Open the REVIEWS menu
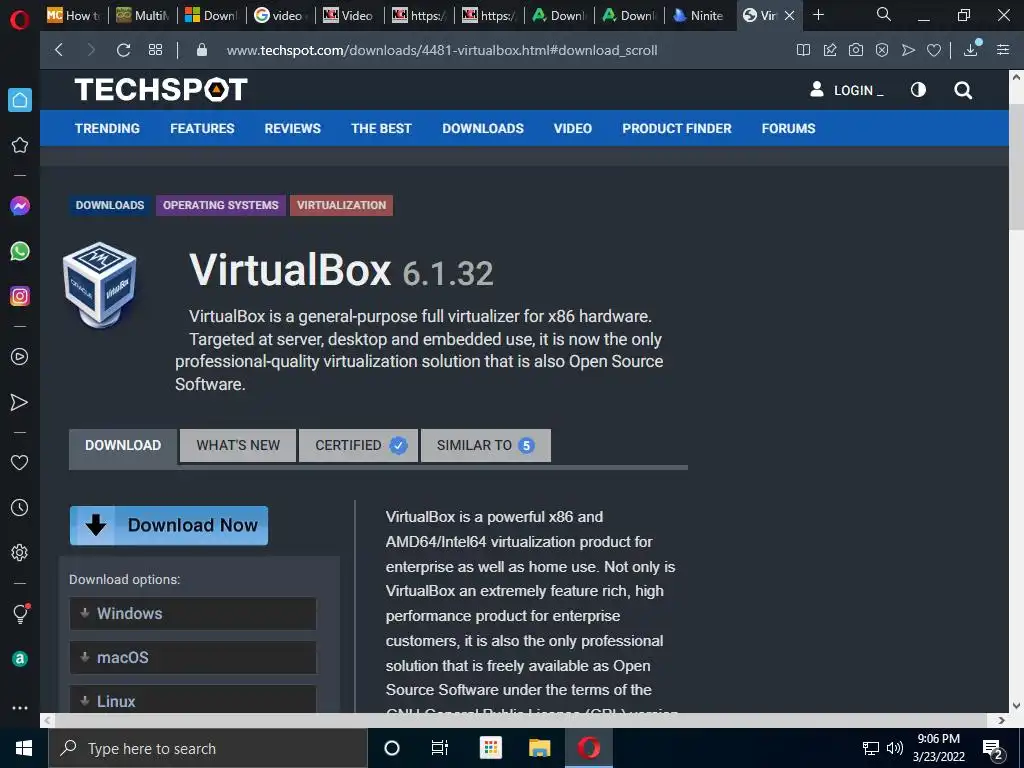The image size is (1024, 768). (x=293, y=129)
